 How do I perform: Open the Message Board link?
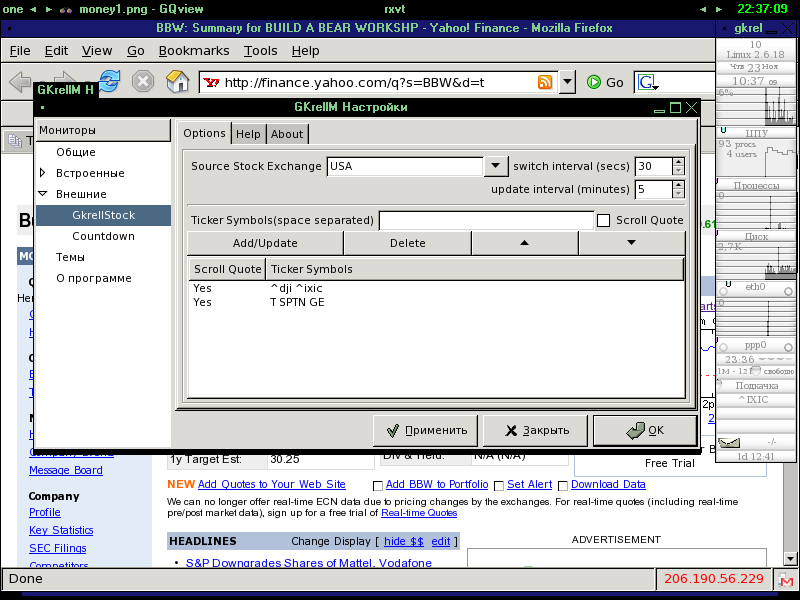pyautogui.click(x=66, y=470)
